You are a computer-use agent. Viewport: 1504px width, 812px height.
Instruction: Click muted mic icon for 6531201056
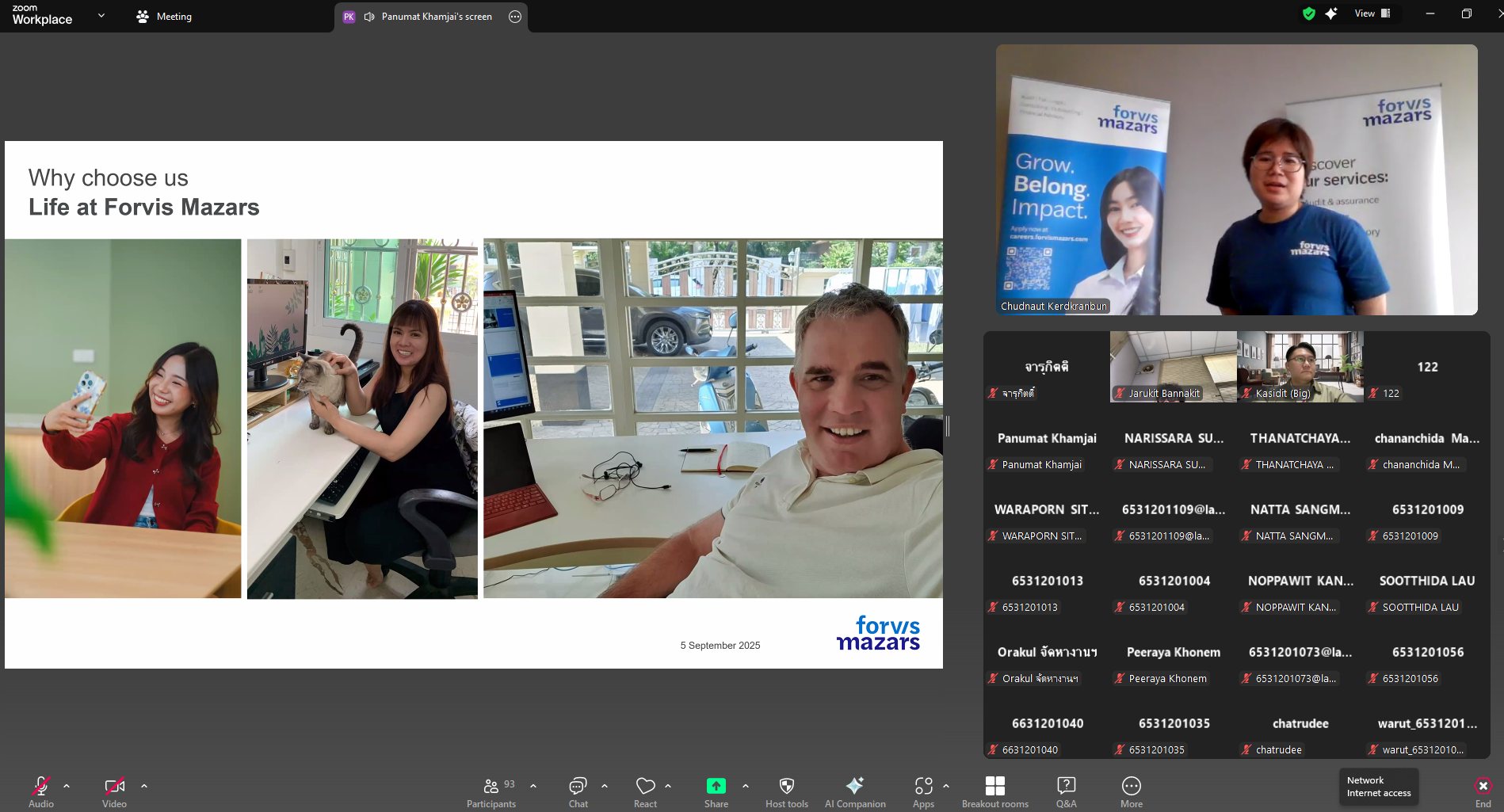click(x=1373, y=678)
